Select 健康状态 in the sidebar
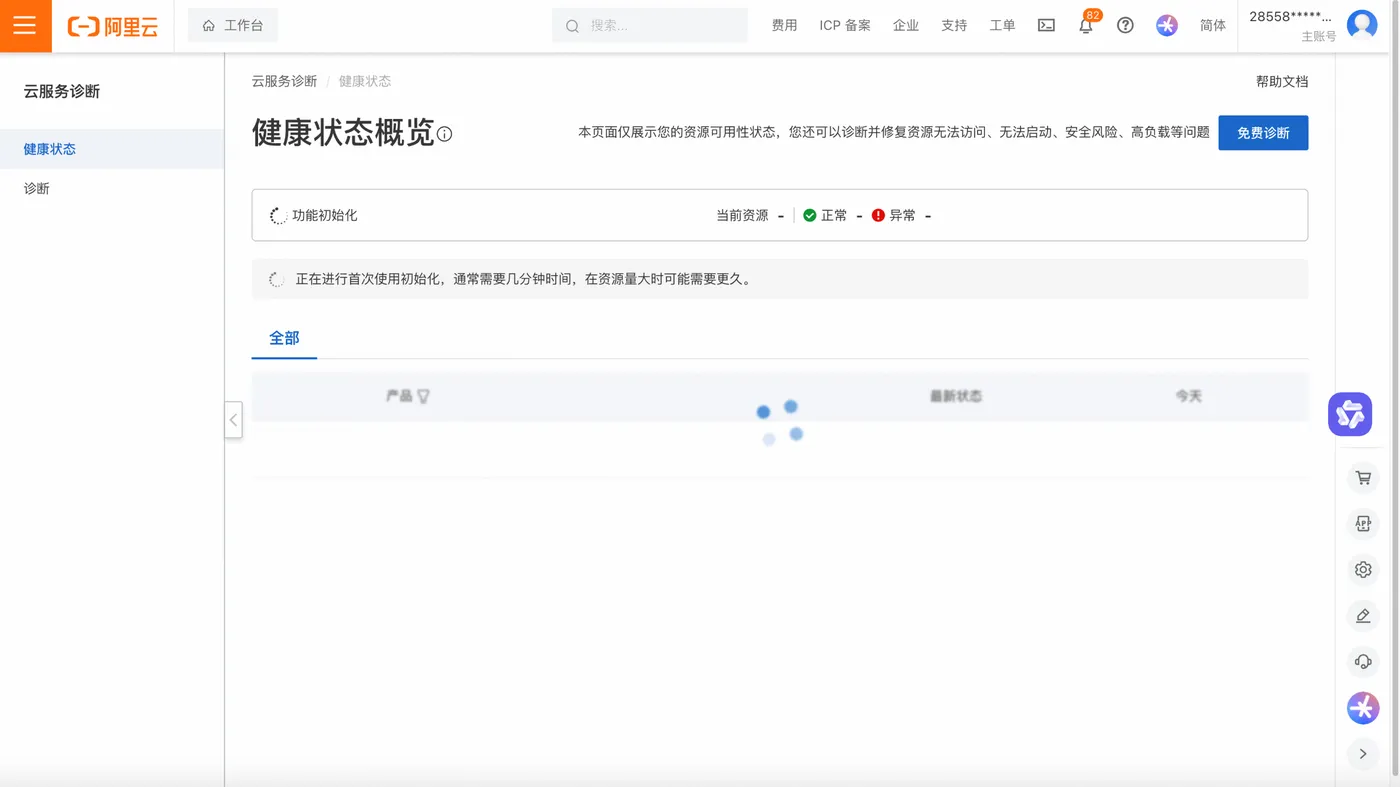The image size is (1400, 787). pyautogui.click(x=112, y=149)
